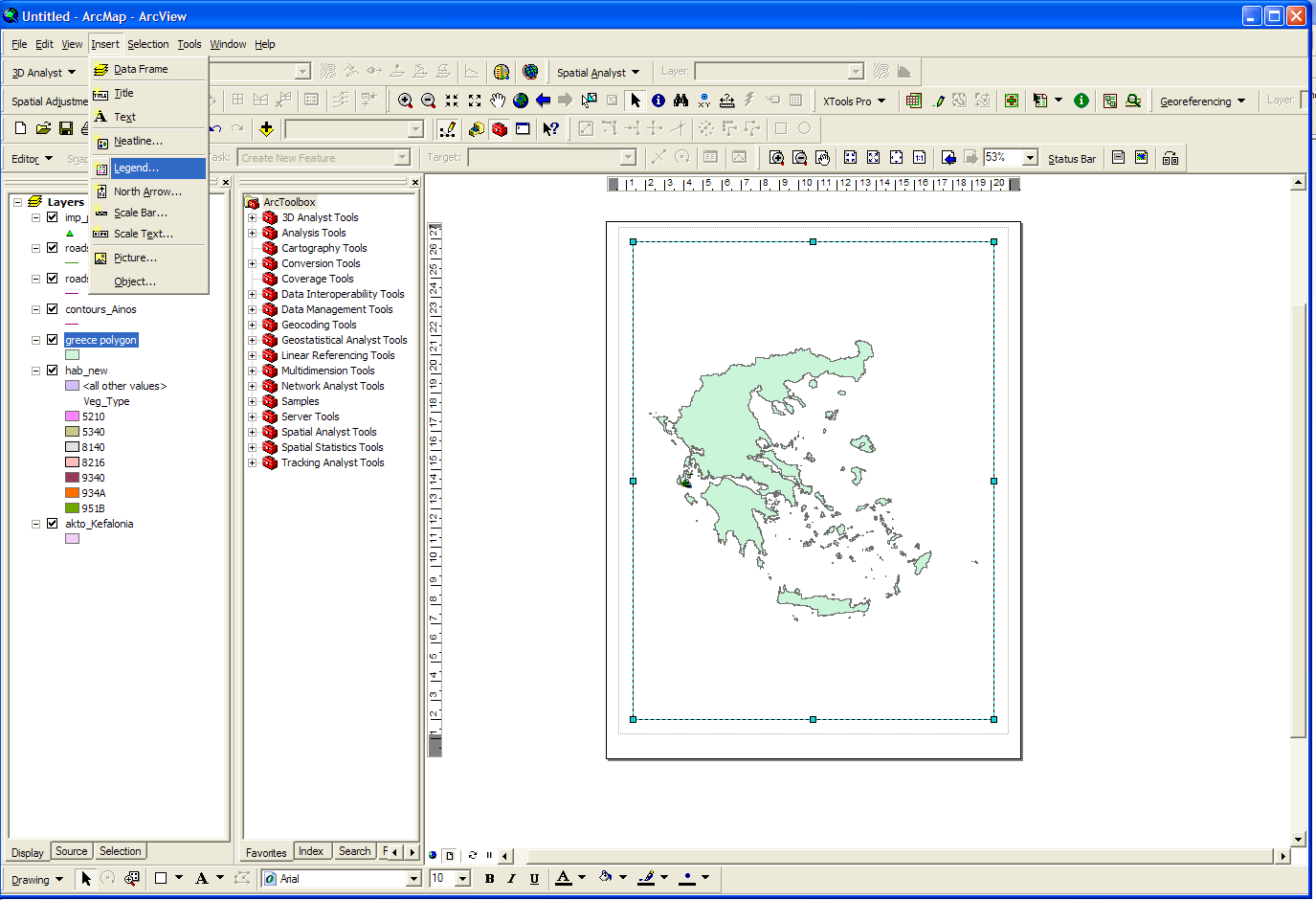
Task: Toggle underline text formatting
Action: [534, 878]
